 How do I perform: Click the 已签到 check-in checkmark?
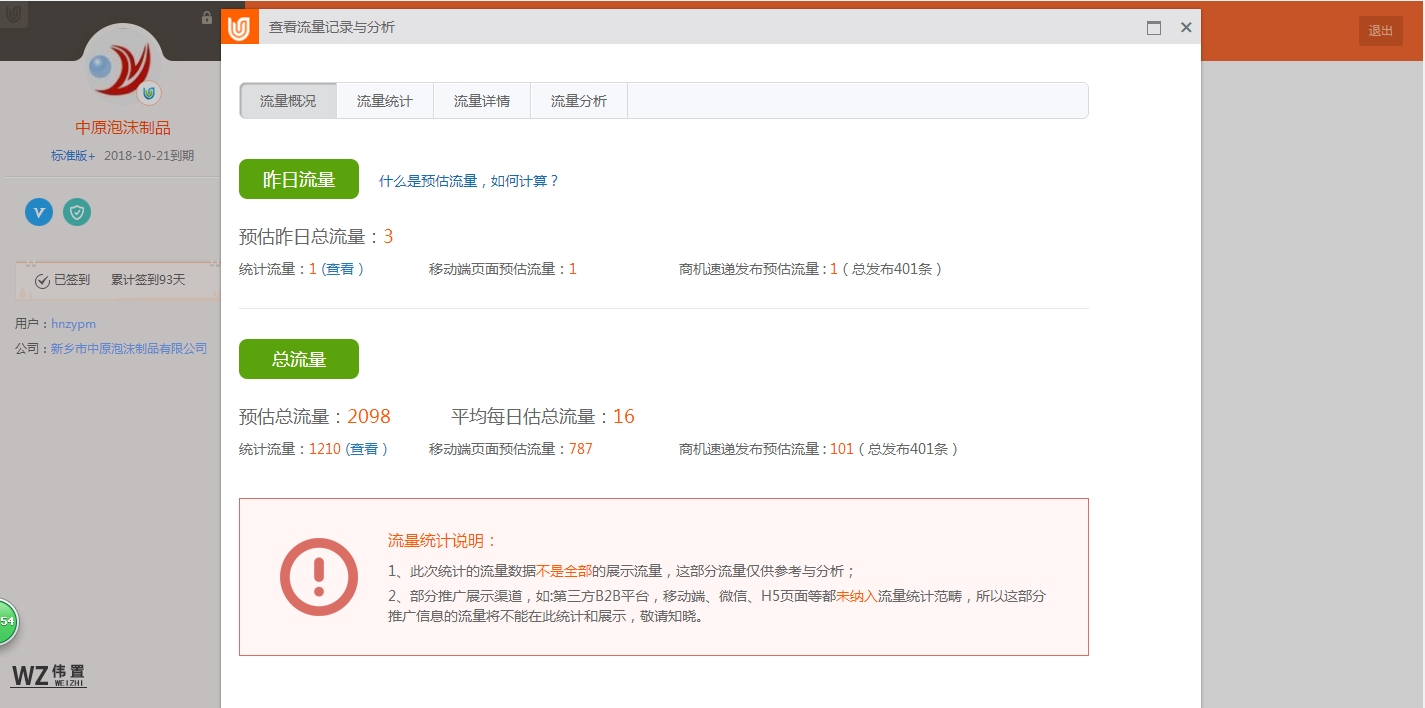pyautogui.click(x=42, y=281)
